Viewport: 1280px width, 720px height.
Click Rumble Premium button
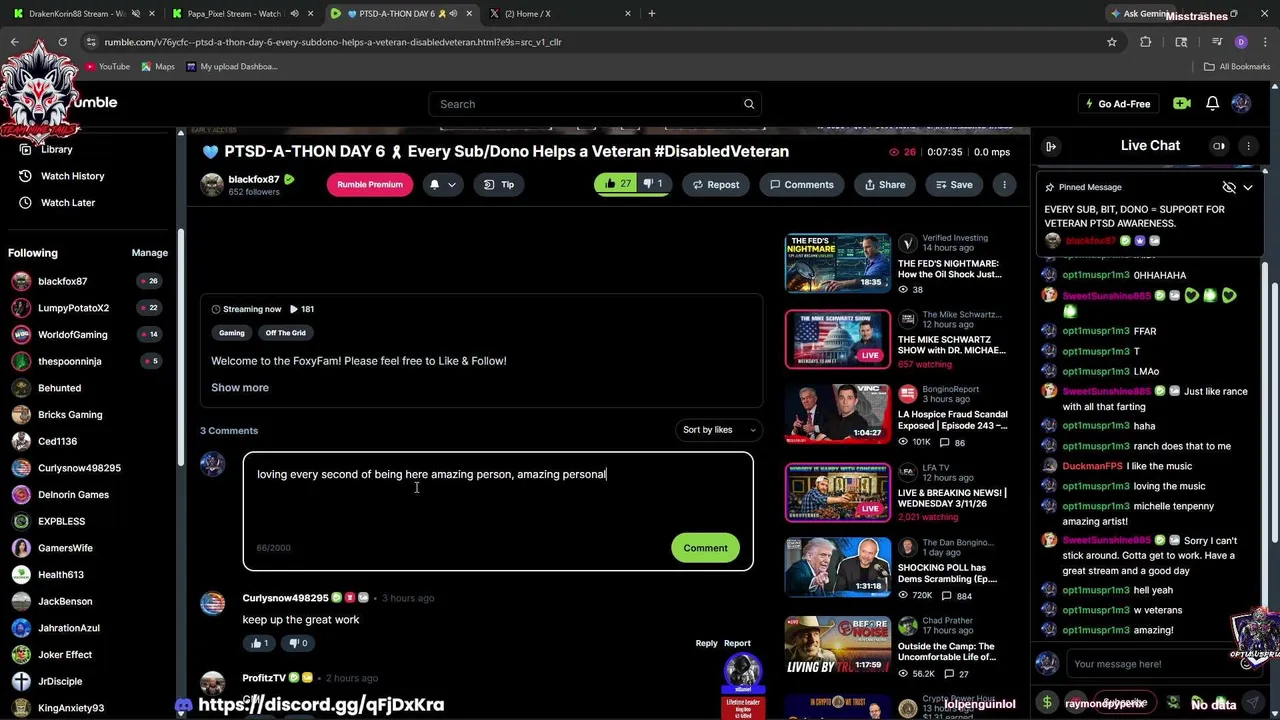[x=370, y=184]
